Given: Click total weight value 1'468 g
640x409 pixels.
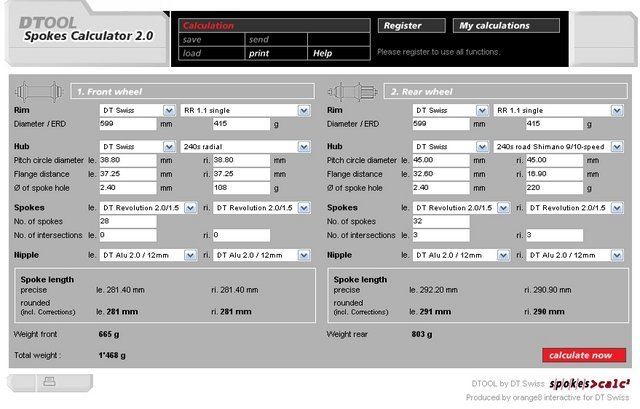Looking at the screenshot, I should coord(112,356).
